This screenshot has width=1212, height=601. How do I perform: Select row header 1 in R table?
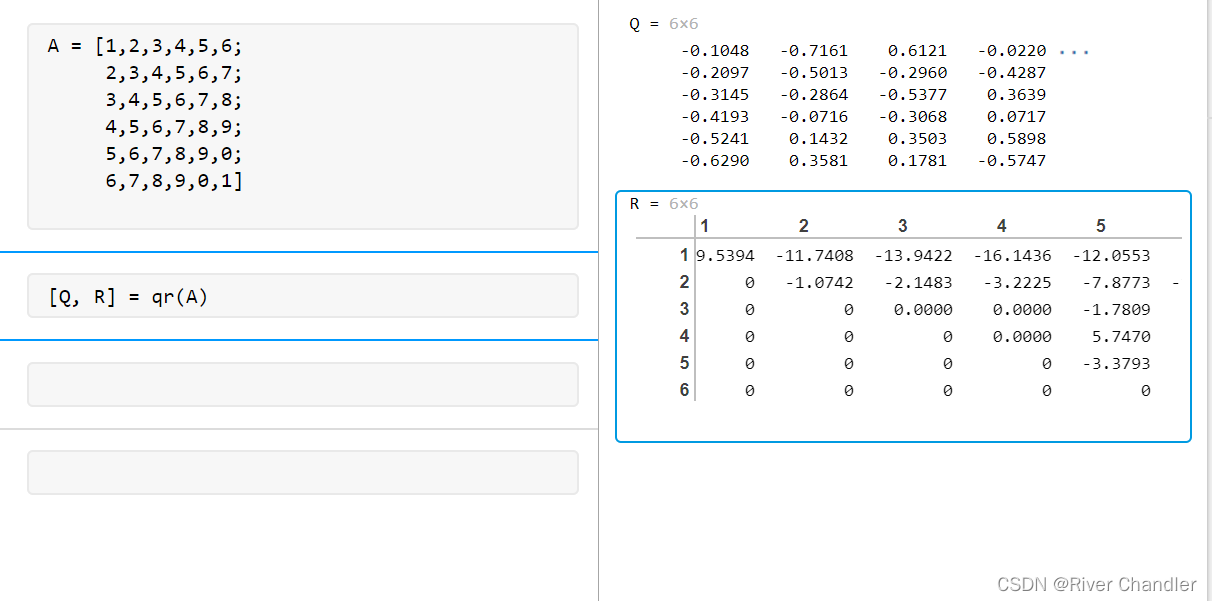685,255
